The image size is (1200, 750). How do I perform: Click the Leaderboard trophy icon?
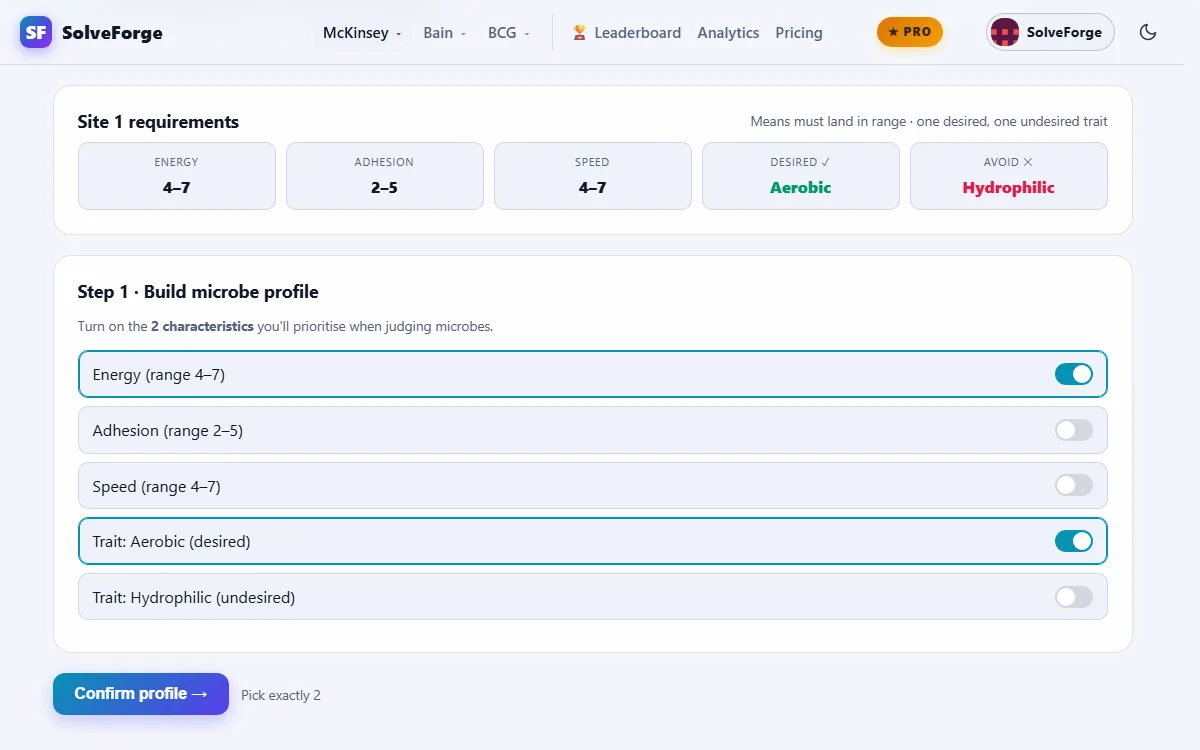(x=580, y=33)
